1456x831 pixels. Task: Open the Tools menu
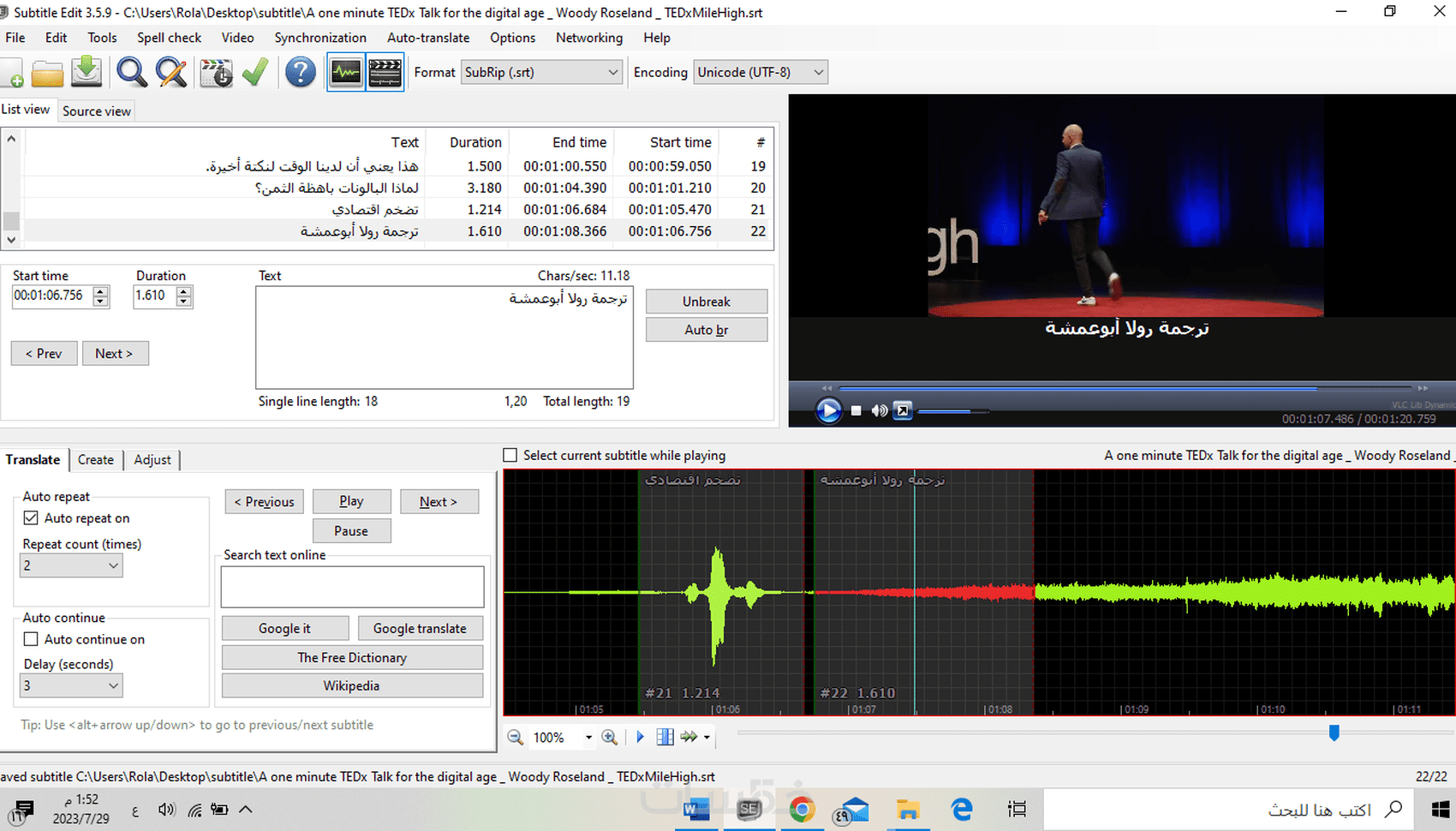click(102, 38)
